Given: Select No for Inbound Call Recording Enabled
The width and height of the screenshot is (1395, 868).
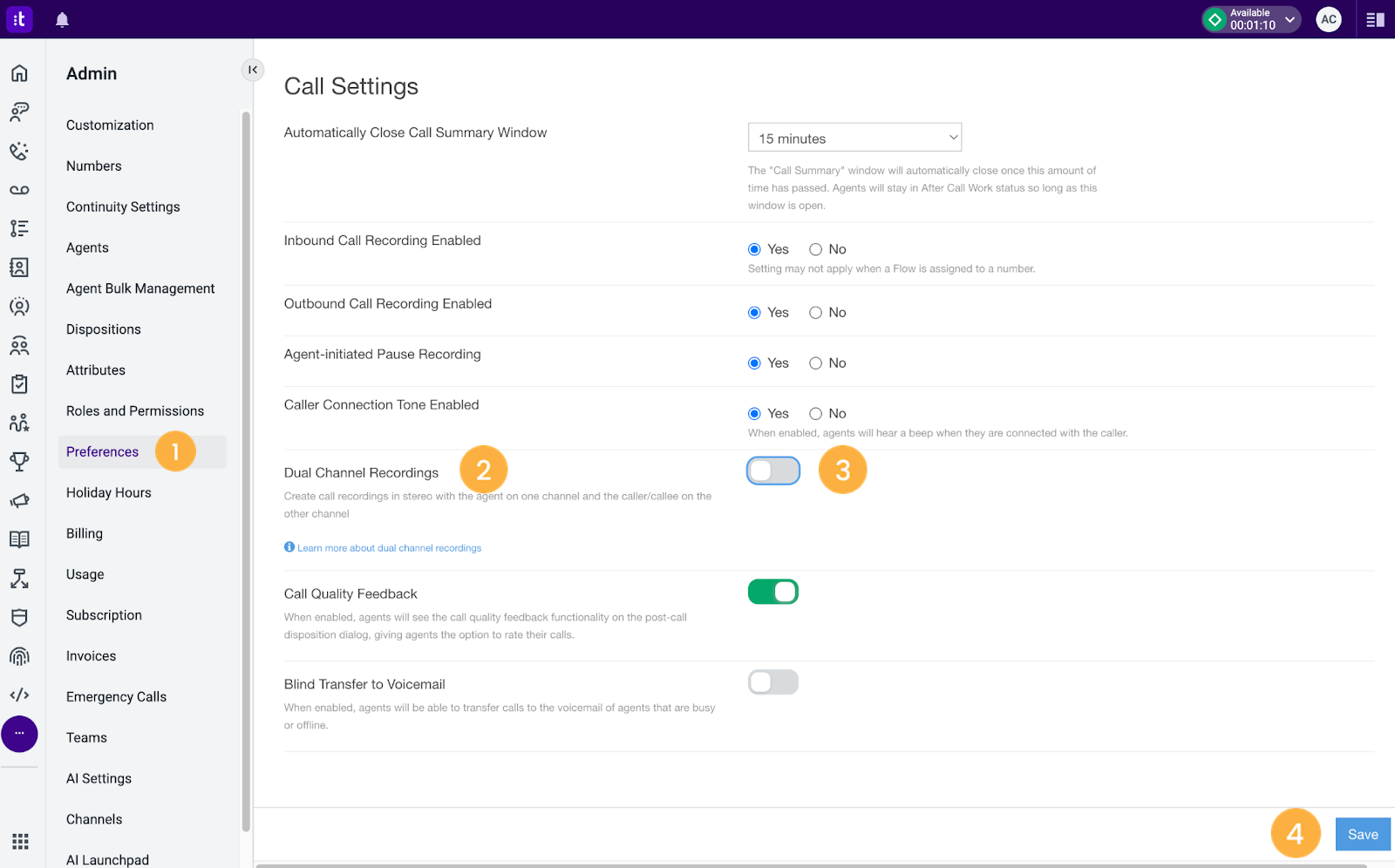Looking at the screenshot, I should pos(815,249).
